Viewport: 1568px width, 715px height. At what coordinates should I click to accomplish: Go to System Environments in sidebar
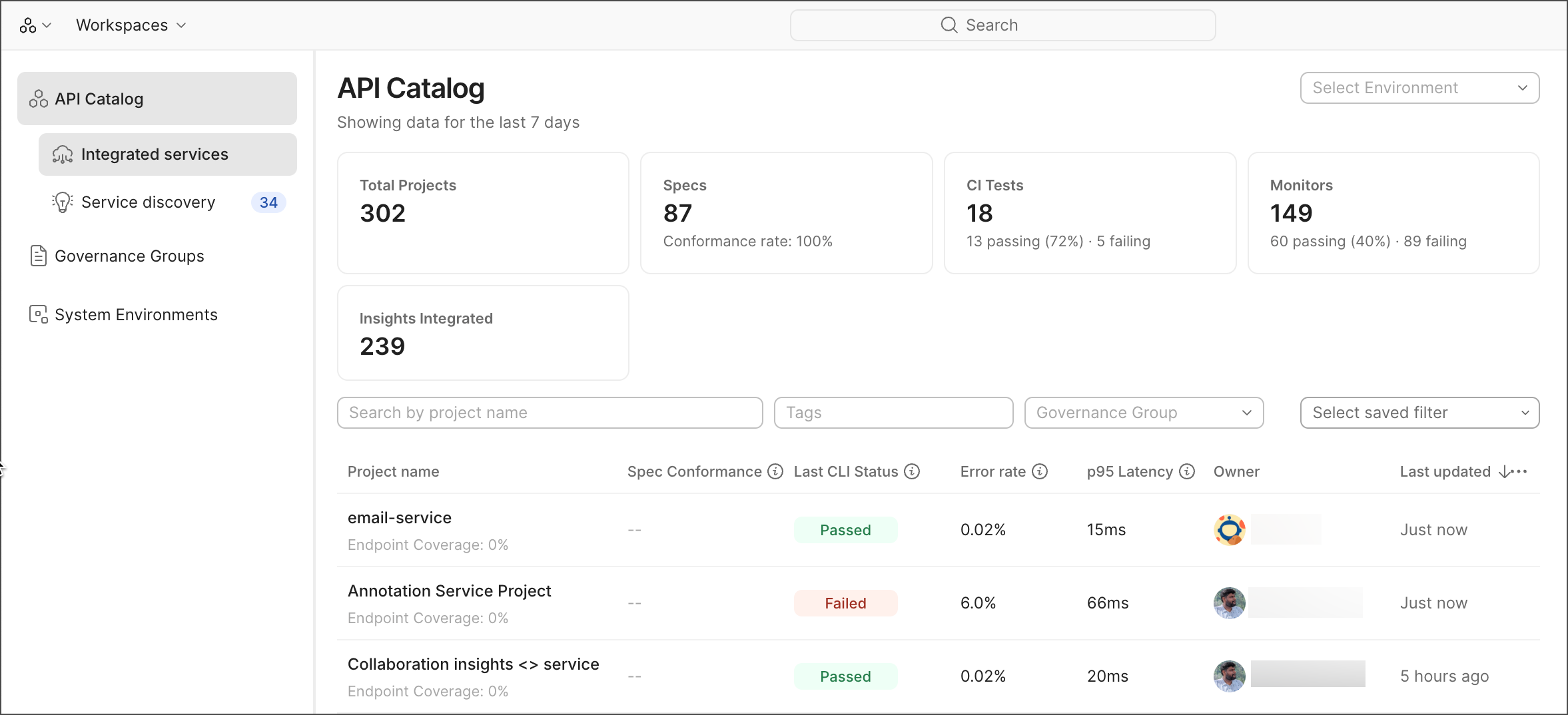click(136, 315)
